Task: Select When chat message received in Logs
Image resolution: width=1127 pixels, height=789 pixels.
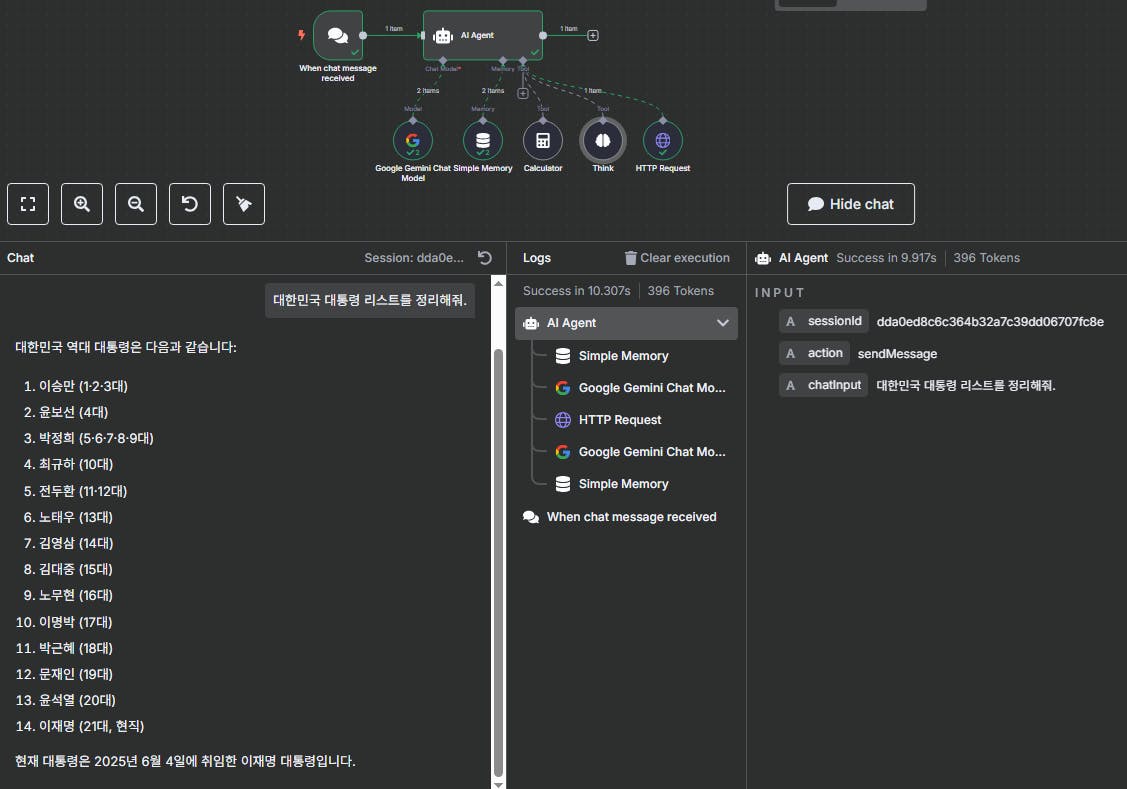Action: (631, 516)
